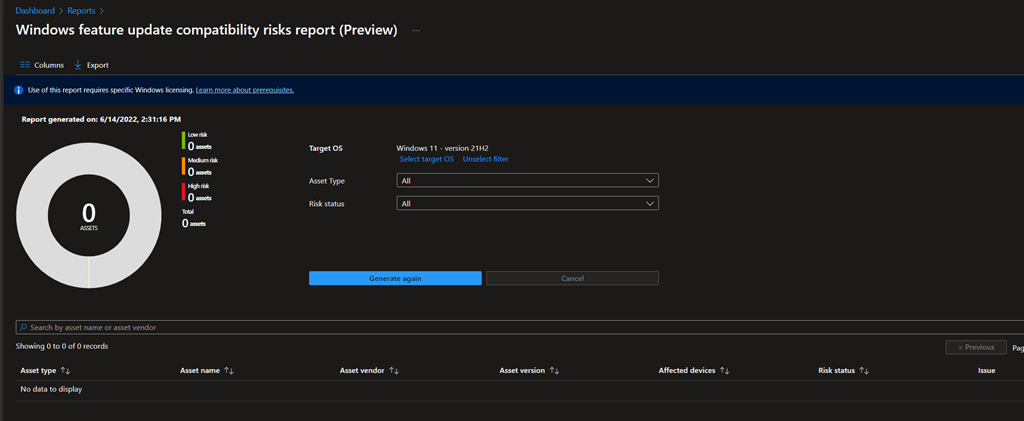Click the Export download icon
Screen dimensions: 1024x421
point(79,65)
